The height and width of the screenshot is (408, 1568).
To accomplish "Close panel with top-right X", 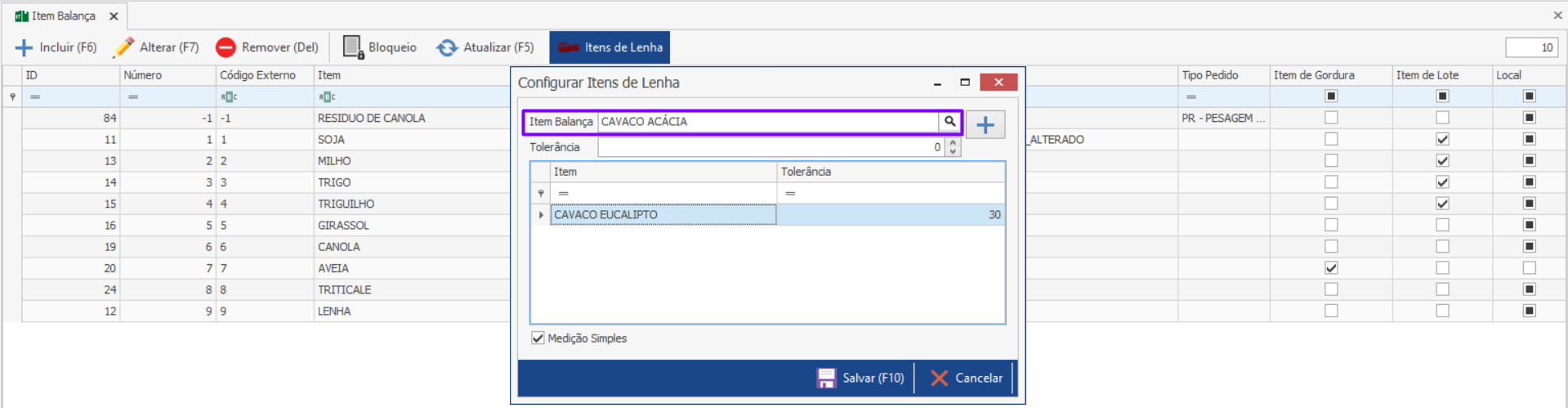I will (x=1557, y=15).
